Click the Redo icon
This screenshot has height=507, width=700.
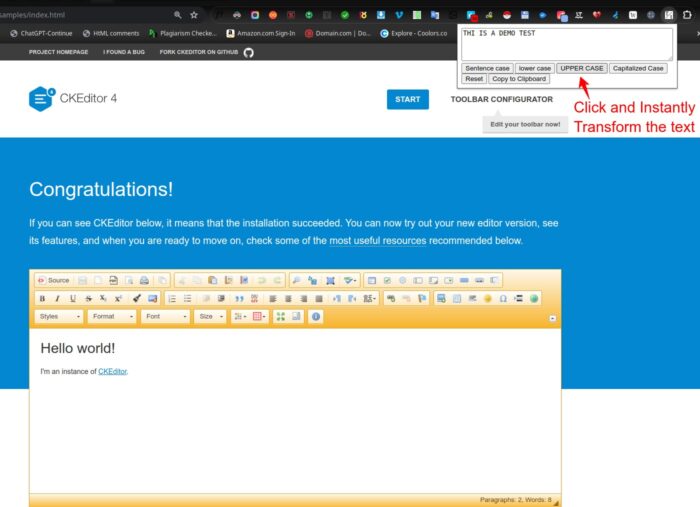277,280
